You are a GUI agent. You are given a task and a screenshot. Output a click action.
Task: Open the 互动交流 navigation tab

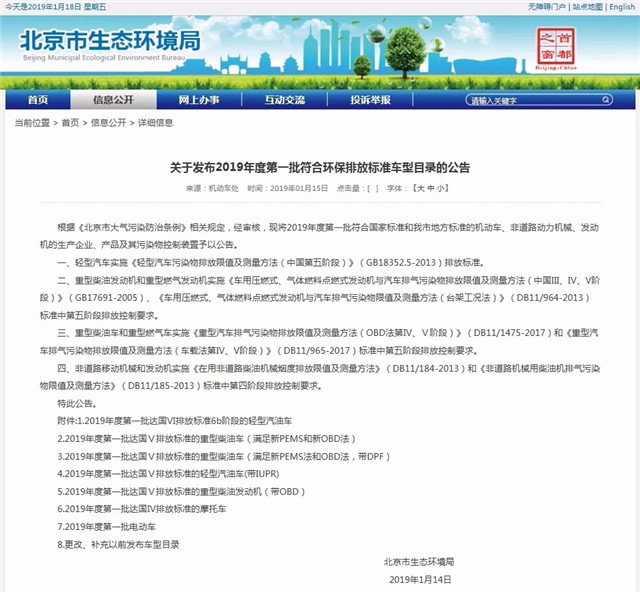click(x=284, y=100)
